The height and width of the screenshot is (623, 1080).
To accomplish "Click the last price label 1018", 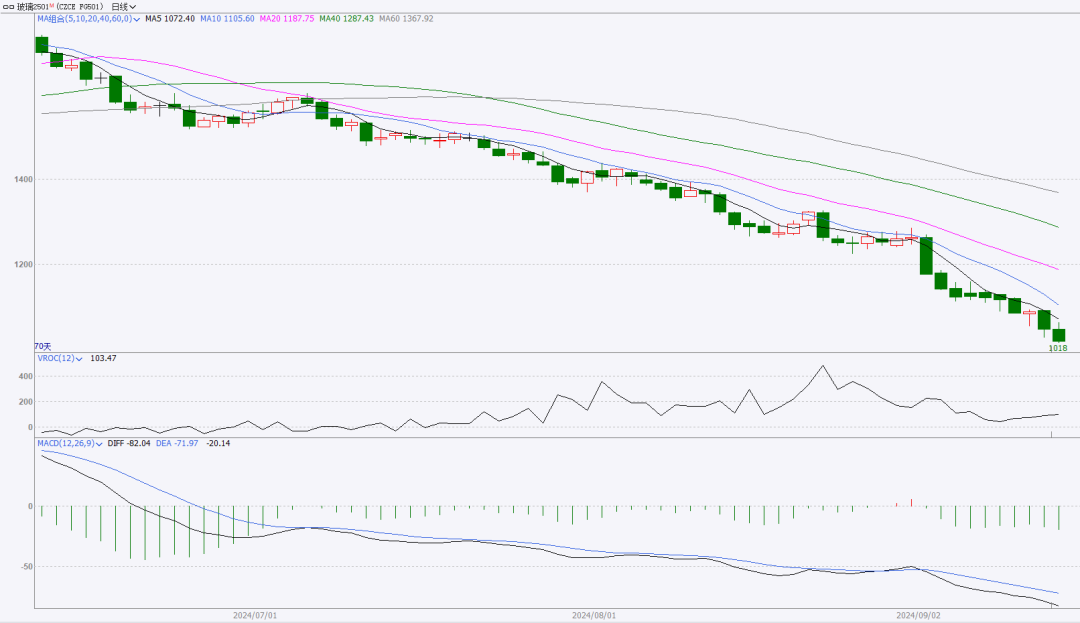I will pos(1058,348).
